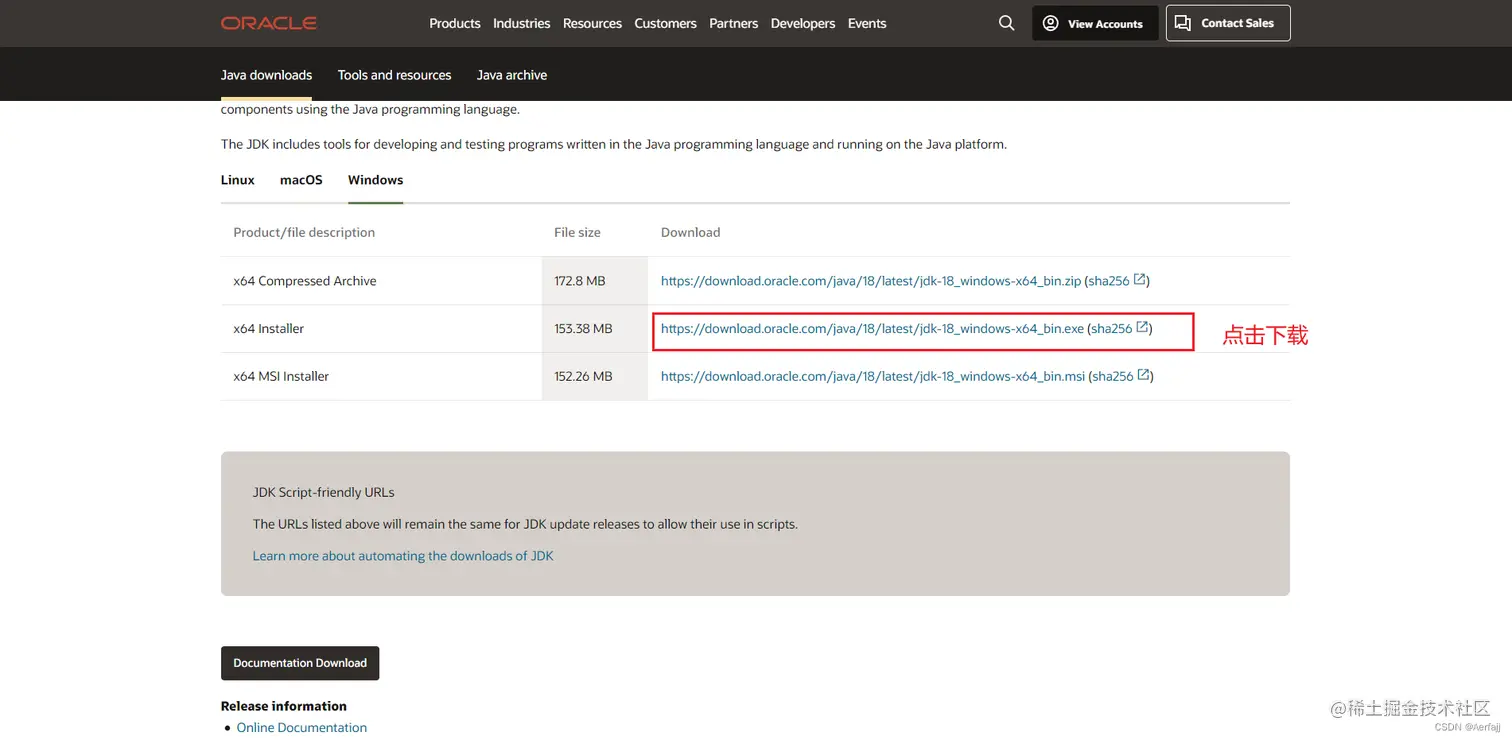Click the View Accounts button

[1095, 23]
